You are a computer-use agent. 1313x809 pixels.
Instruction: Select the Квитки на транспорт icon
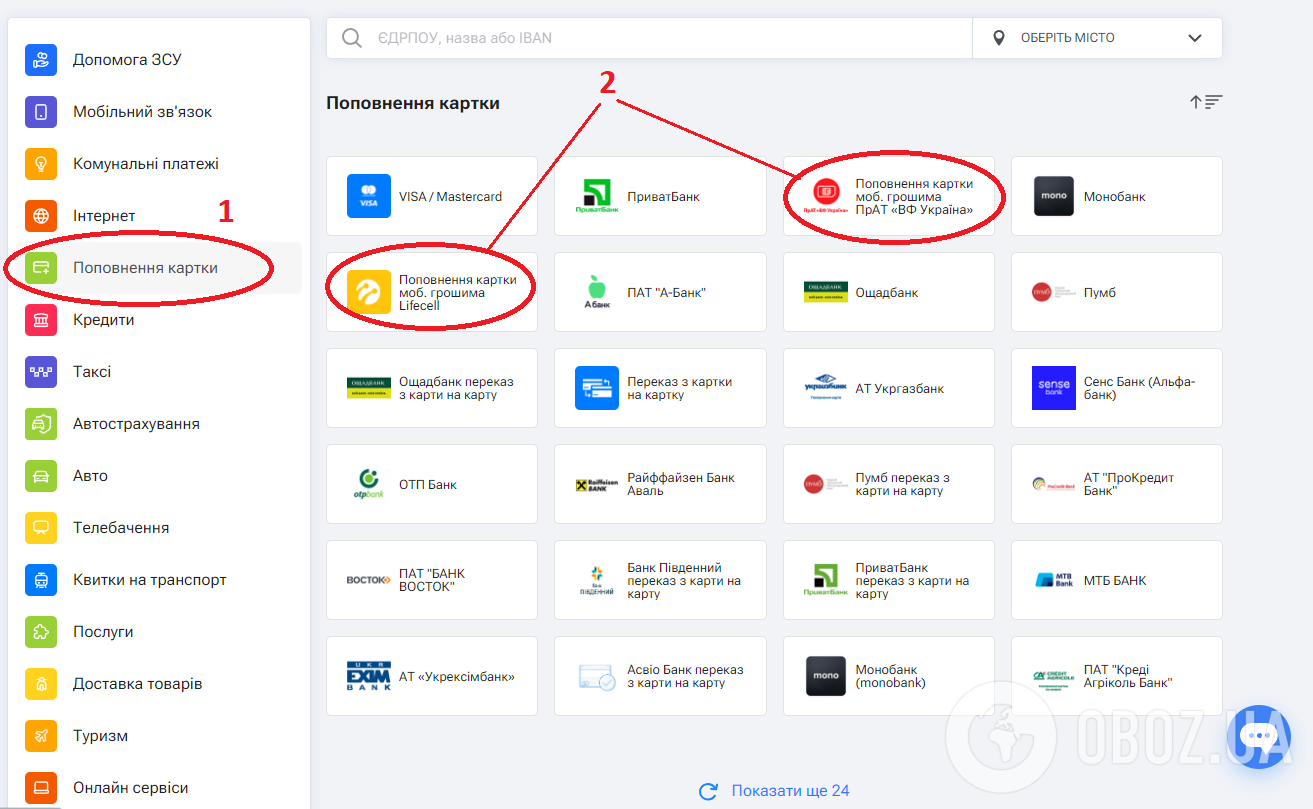tap(41, 580)
